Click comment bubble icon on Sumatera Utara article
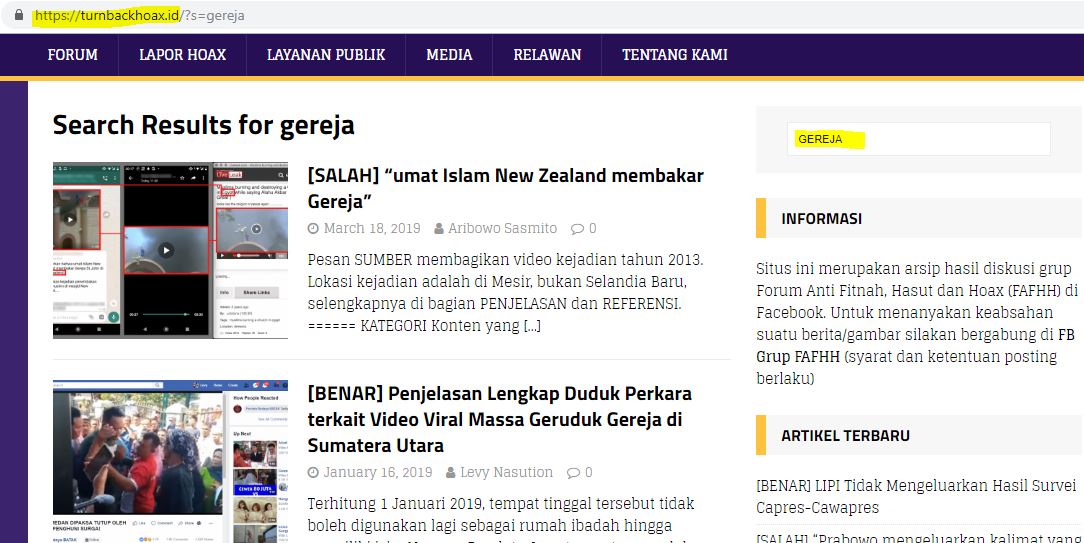The width and height of the screenshot is (1084, 543). (573, 473)
